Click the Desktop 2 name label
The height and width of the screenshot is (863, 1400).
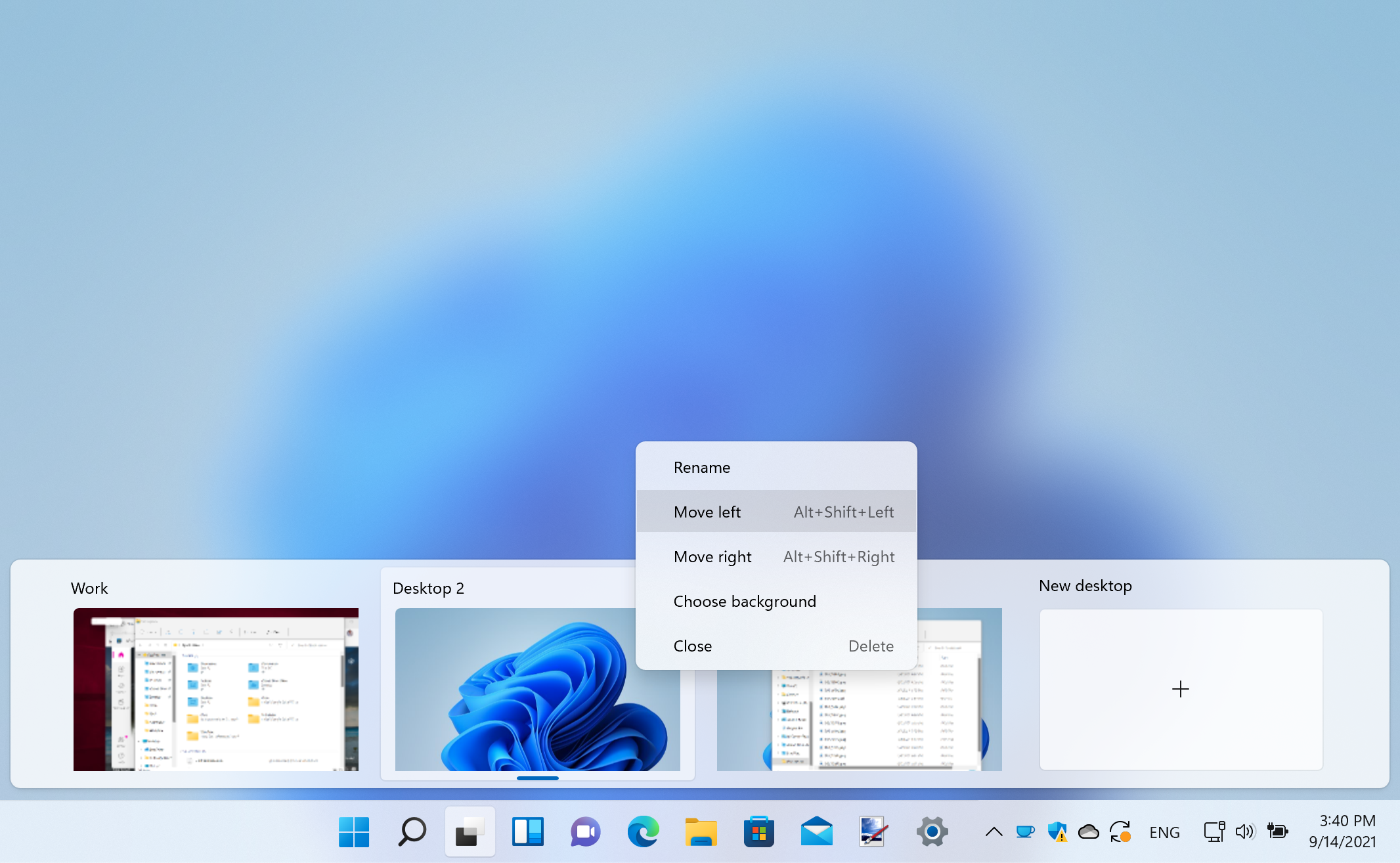[428, 588]
